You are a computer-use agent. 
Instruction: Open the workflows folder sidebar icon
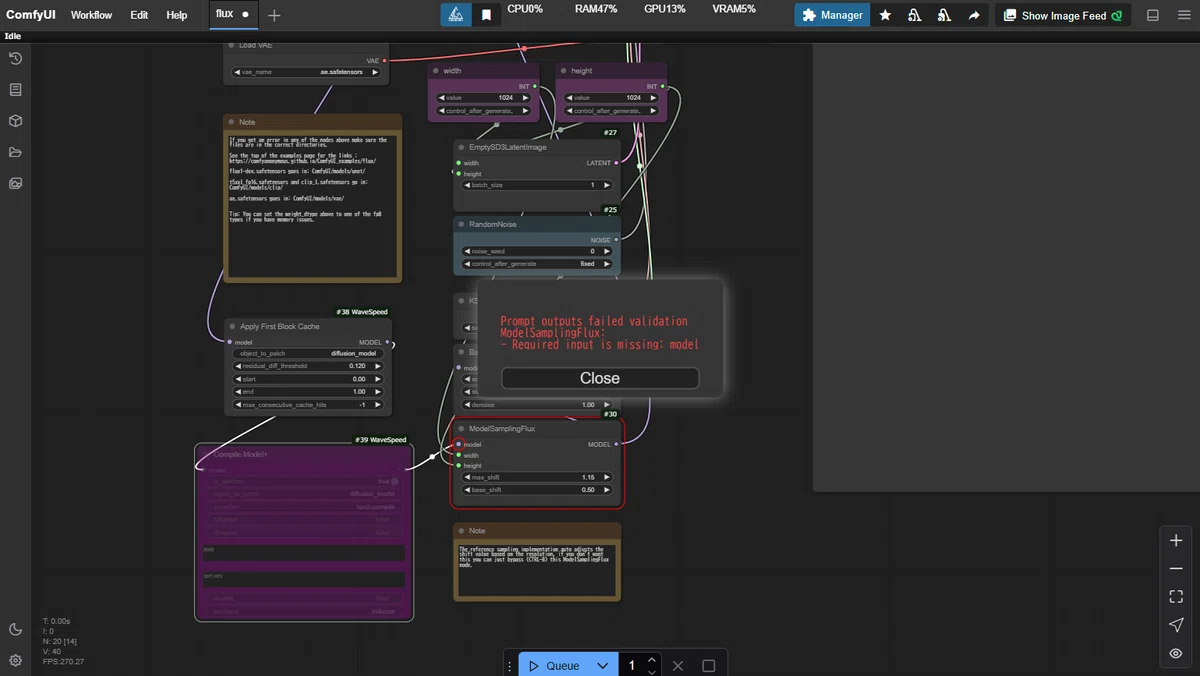coord(15,152)
